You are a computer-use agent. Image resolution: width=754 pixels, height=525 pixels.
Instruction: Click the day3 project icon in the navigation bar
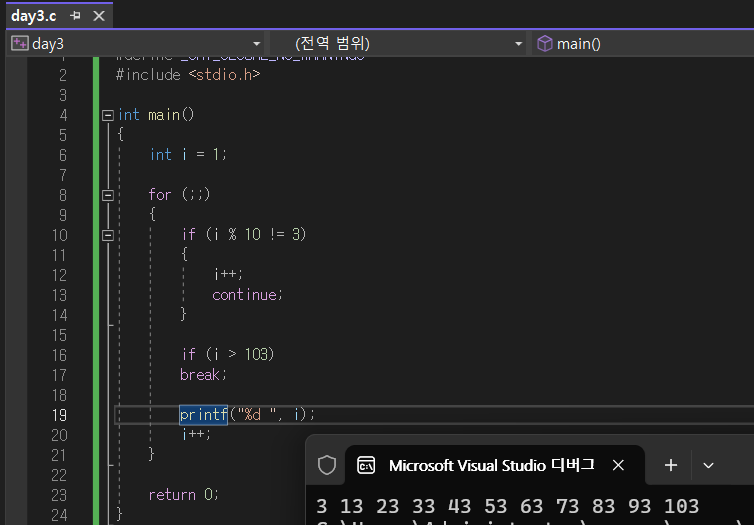(20, 43)
